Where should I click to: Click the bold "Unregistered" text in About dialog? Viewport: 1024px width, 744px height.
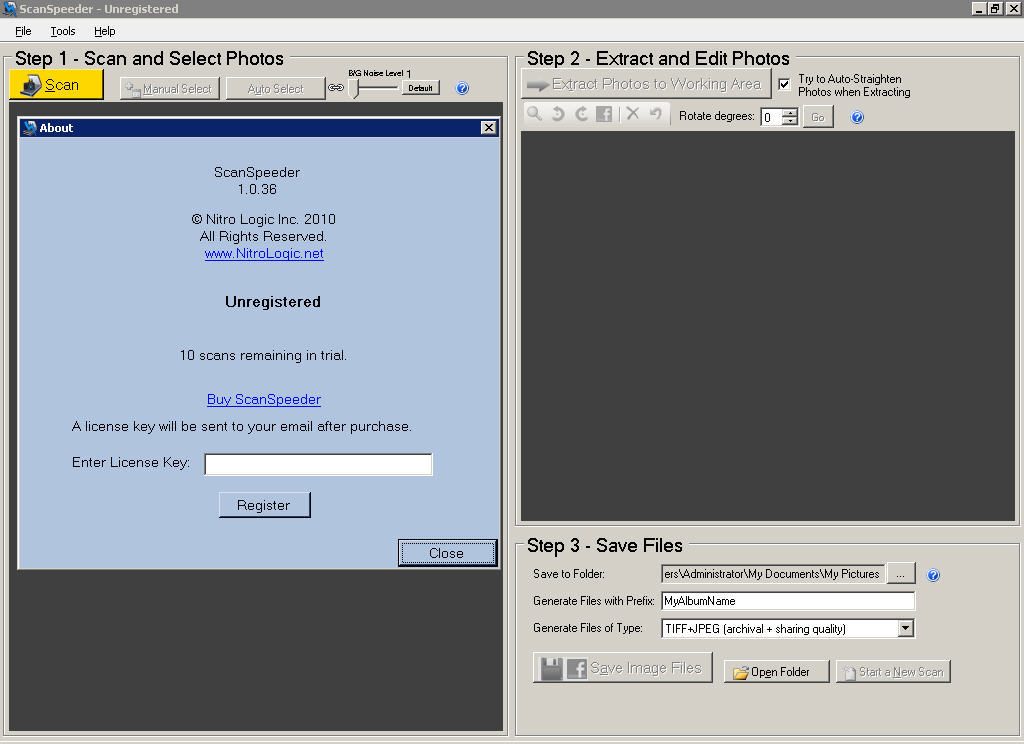click(x=273, y=302)
